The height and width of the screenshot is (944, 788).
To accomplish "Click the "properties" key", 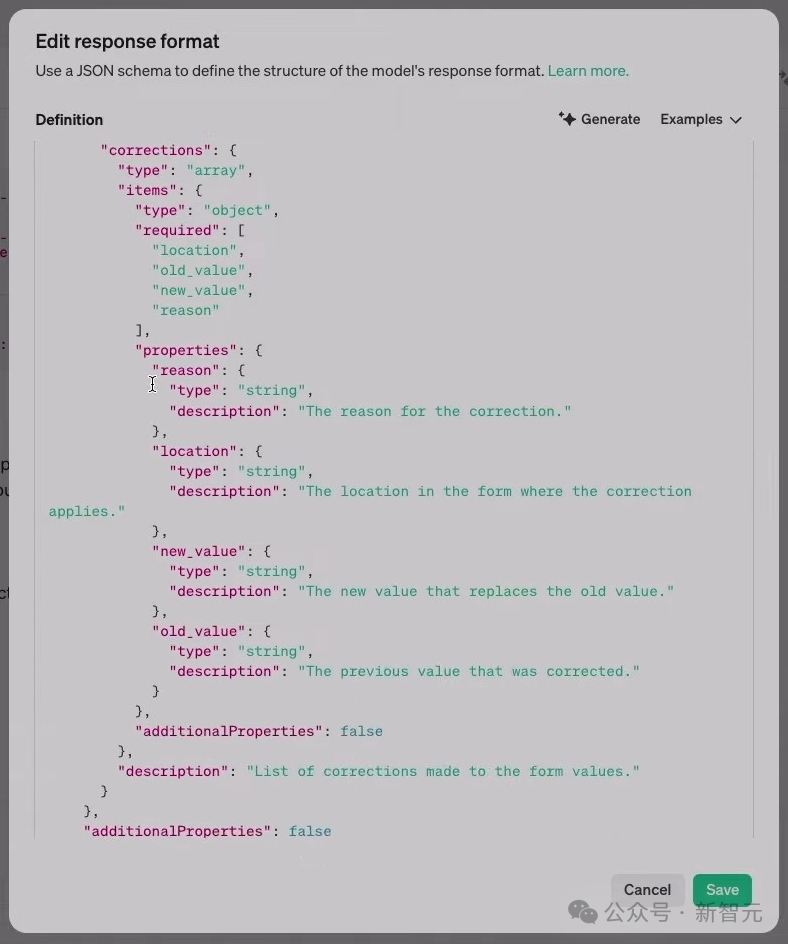I will [x=185, y=350].
